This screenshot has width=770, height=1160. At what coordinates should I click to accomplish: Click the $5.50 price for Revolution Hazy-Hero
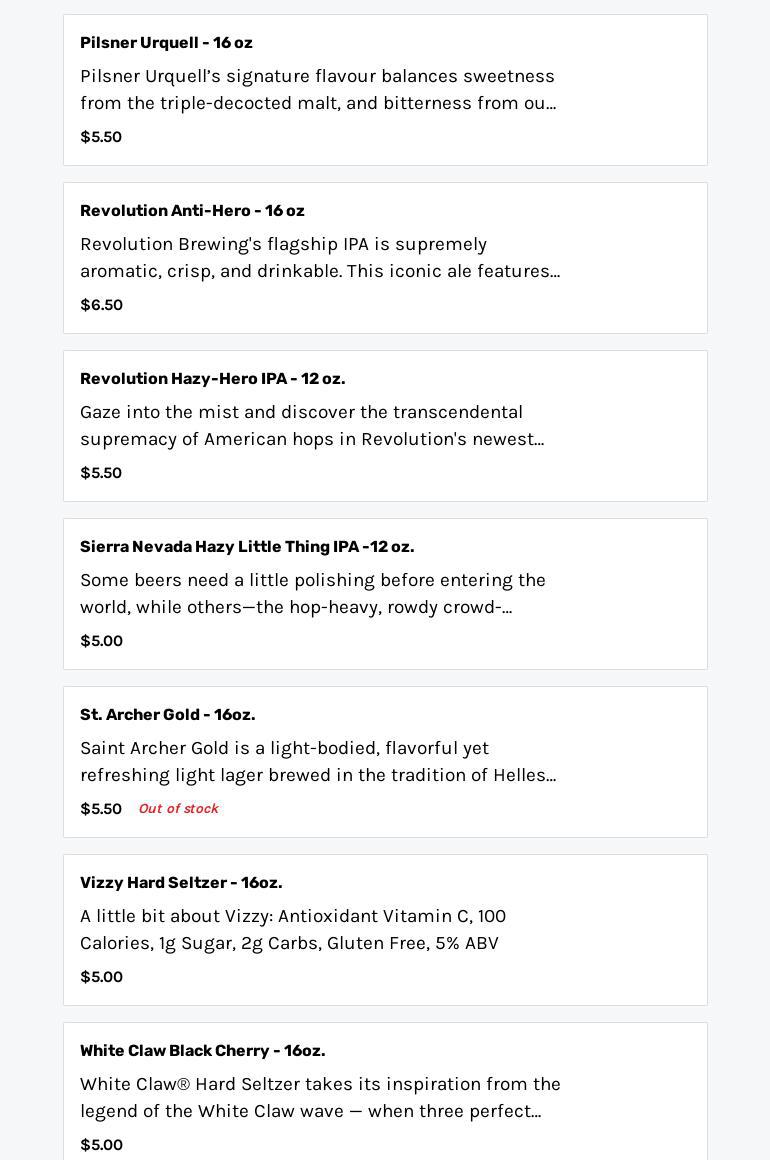point(101,473)
